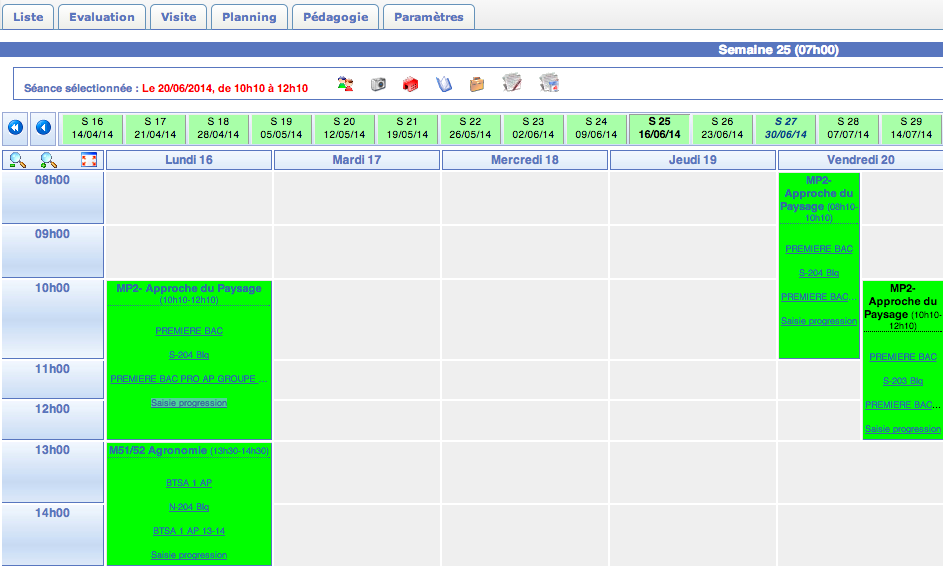Zoom out with the minus magnifier
The image size is (943, 568).
click(16, 160)
